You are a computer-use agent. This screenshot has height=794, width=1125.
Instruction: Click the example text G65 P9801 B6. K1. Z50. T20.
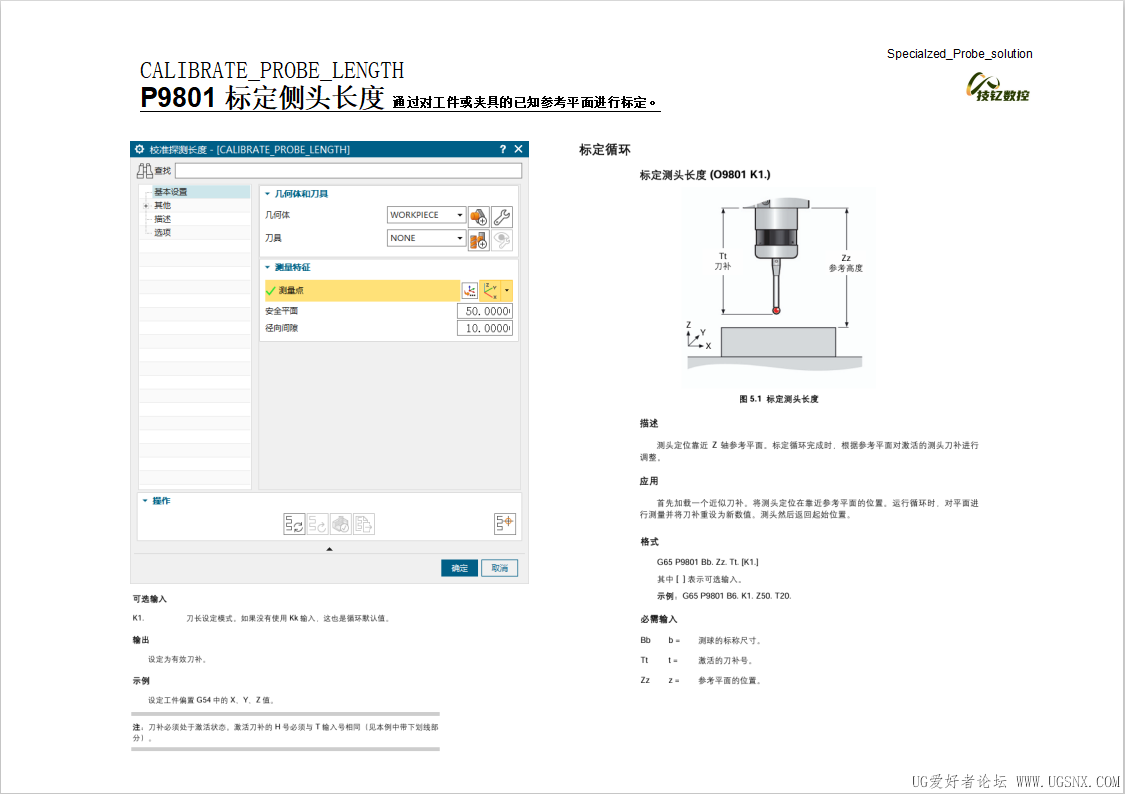[x=737, y=596]
